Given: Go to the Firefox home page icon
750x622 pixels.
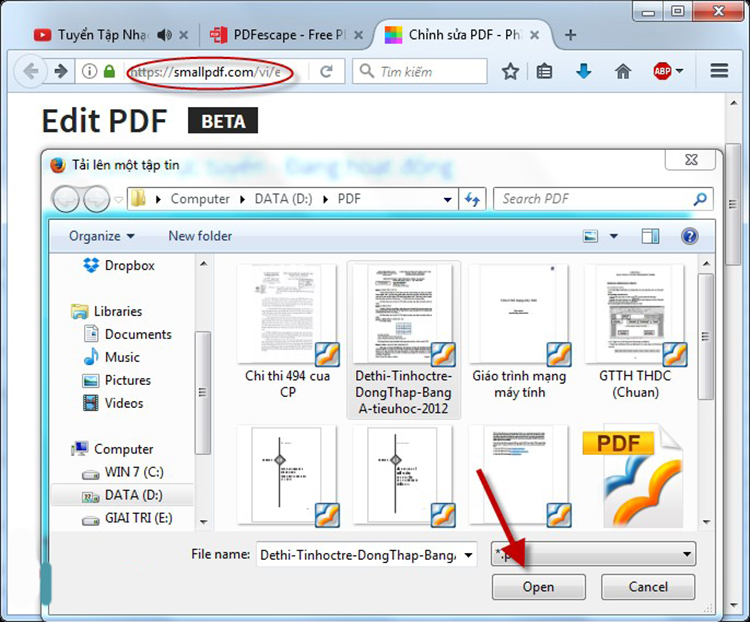Looking at the screenshot, I should coord(623,72).
